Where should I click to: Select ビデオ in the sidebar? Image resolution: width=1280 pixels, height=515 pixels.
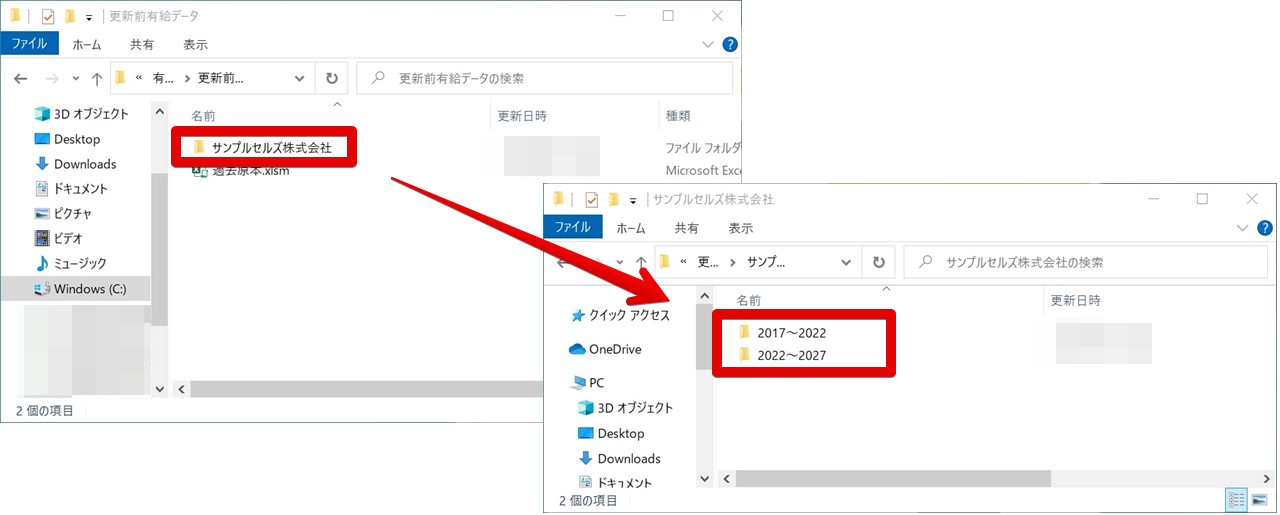point(58,239)
